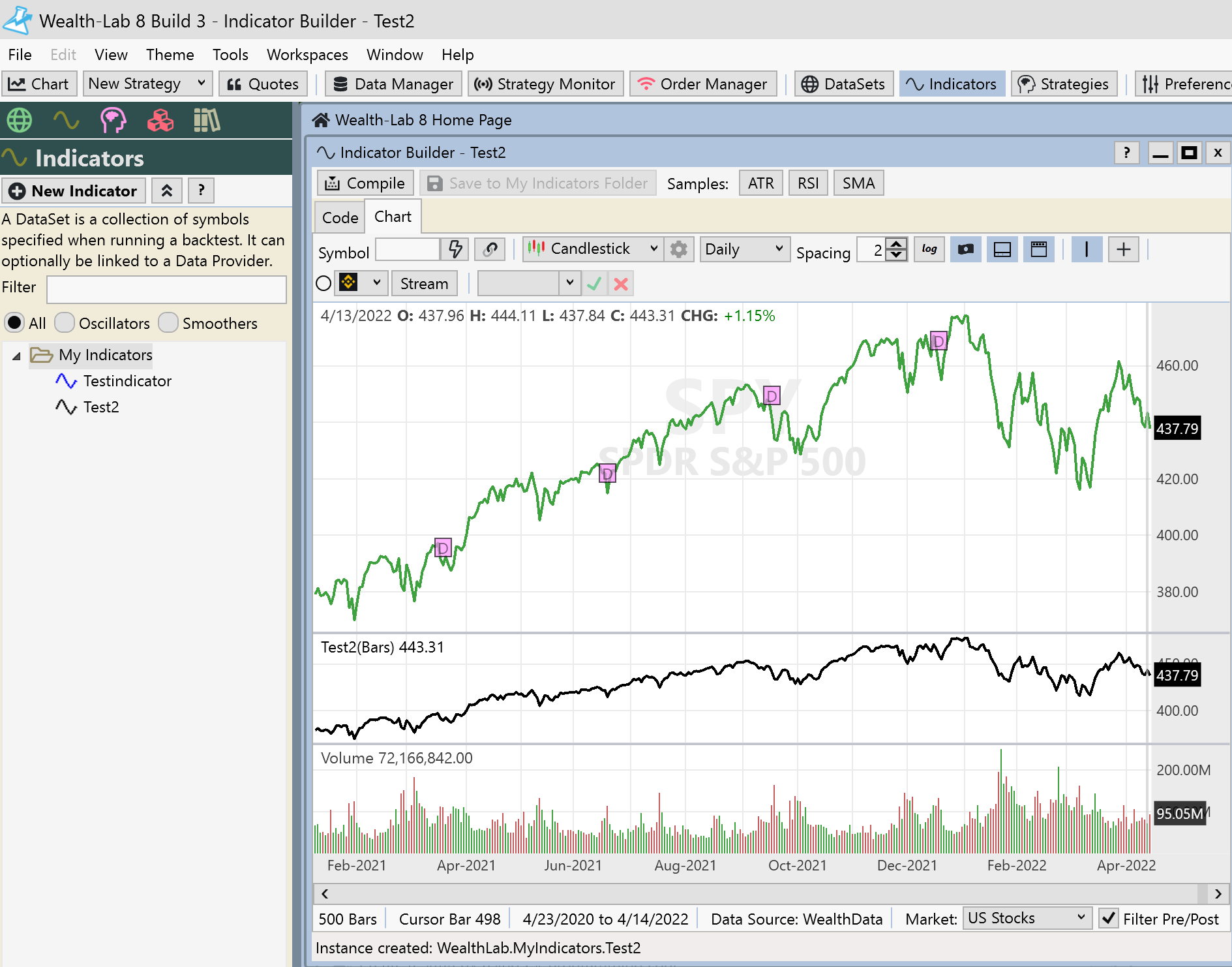Click the chart horizontal scrollbar right arrow
This screenshot has width=1232, height=967.
click(1217, 893)
